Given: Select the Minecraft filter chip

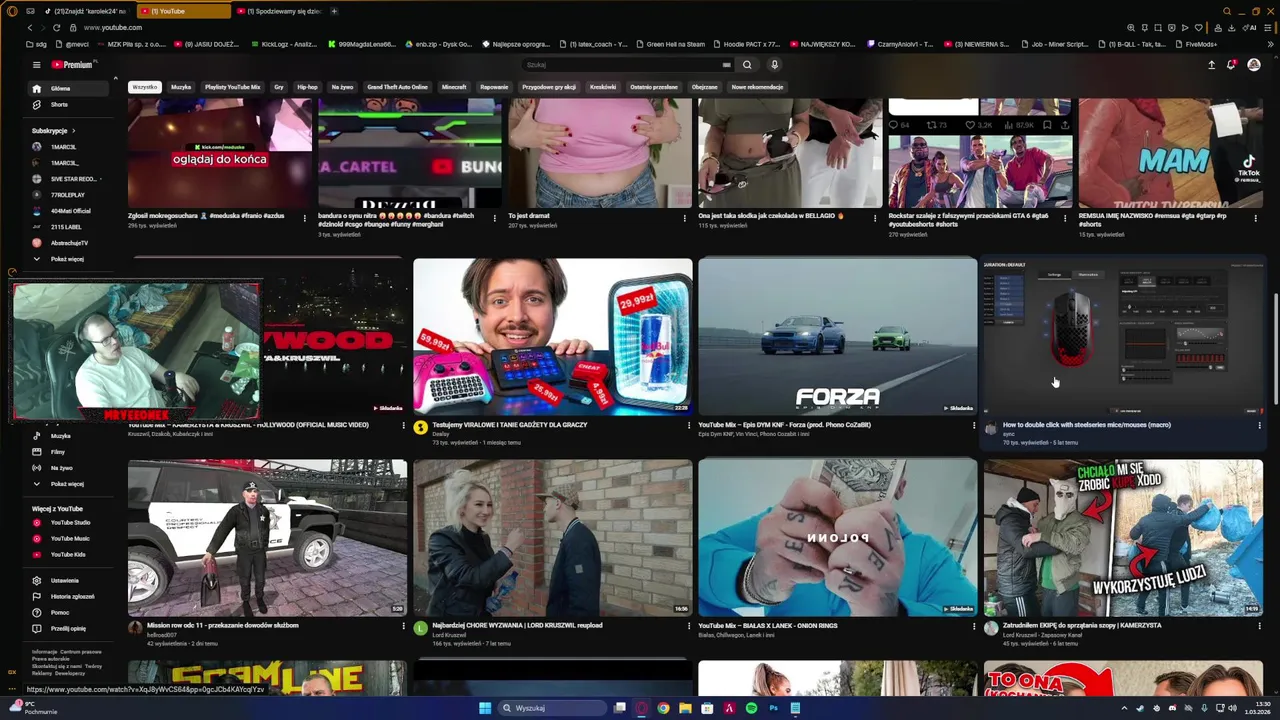Looking at the screenshot, I should point(454,87).
